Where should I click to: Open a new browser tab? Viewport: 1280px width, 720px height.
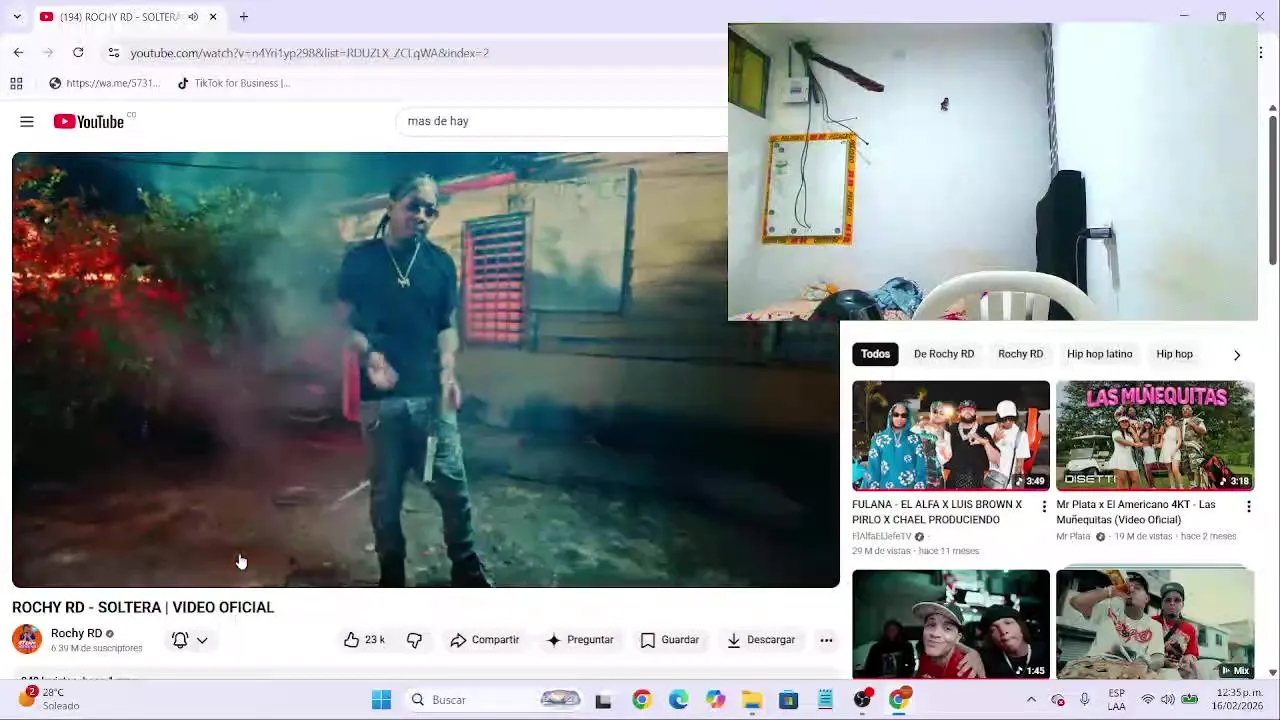tap(243, 17)
